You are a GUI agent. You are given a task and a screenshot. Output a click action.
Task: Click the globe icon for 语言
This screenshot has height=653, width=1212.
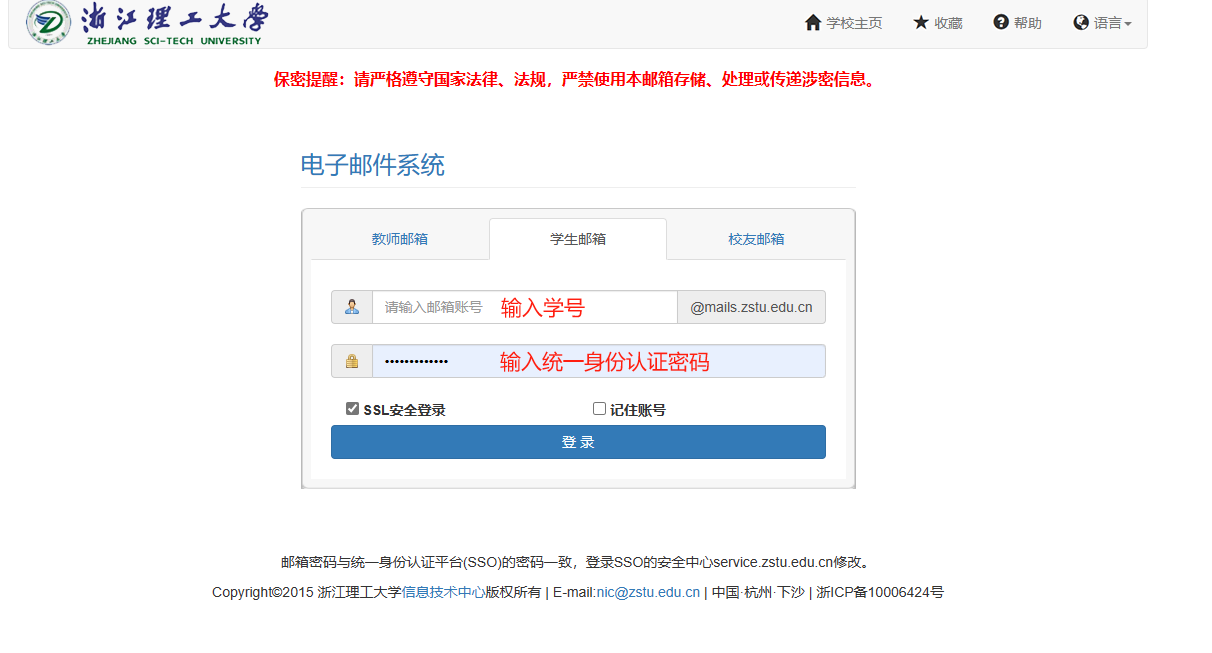point(1081,23)
